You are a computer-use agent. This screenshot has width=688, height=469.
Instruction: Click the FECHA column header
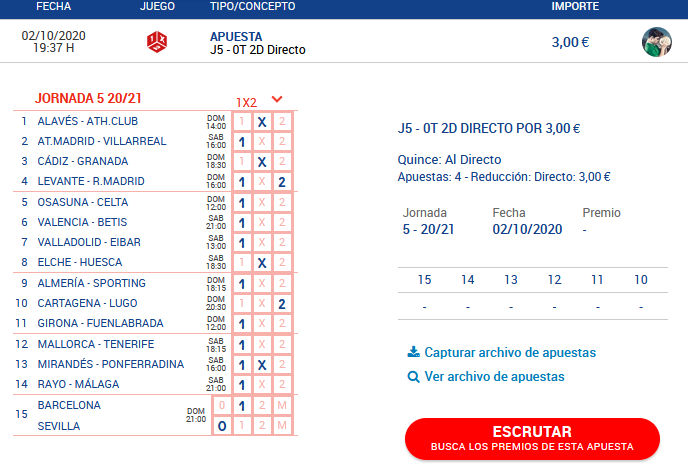coord(54,7)
